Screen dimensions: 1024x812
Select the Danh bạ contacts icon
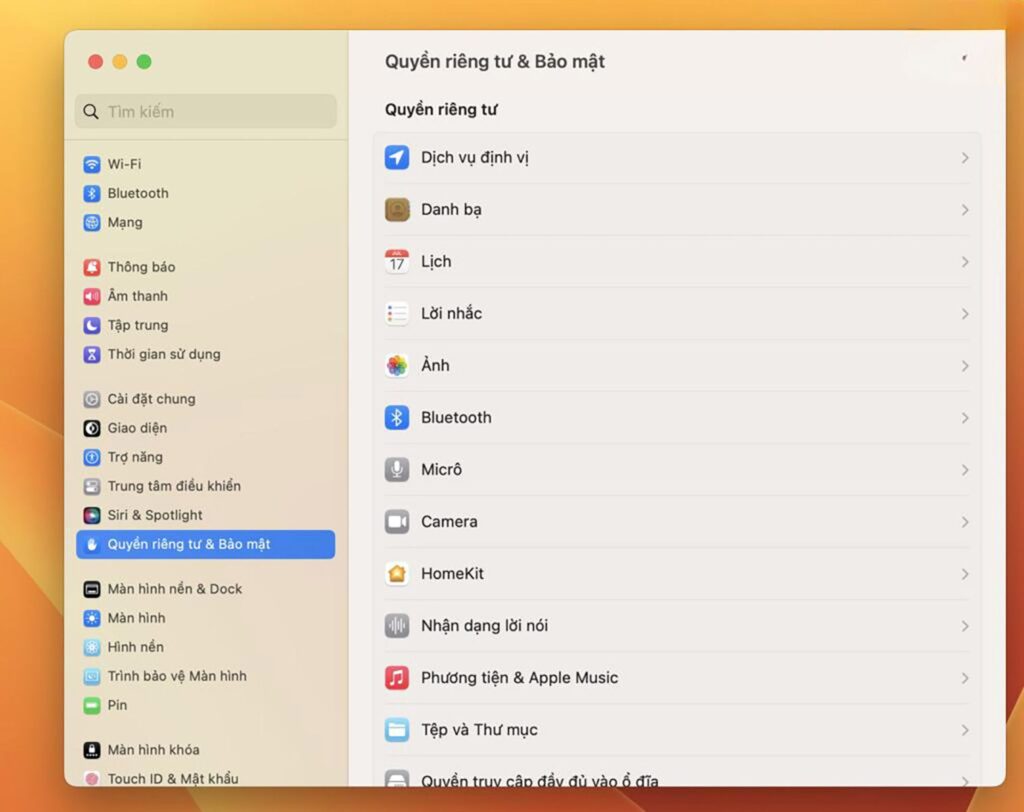397,210
